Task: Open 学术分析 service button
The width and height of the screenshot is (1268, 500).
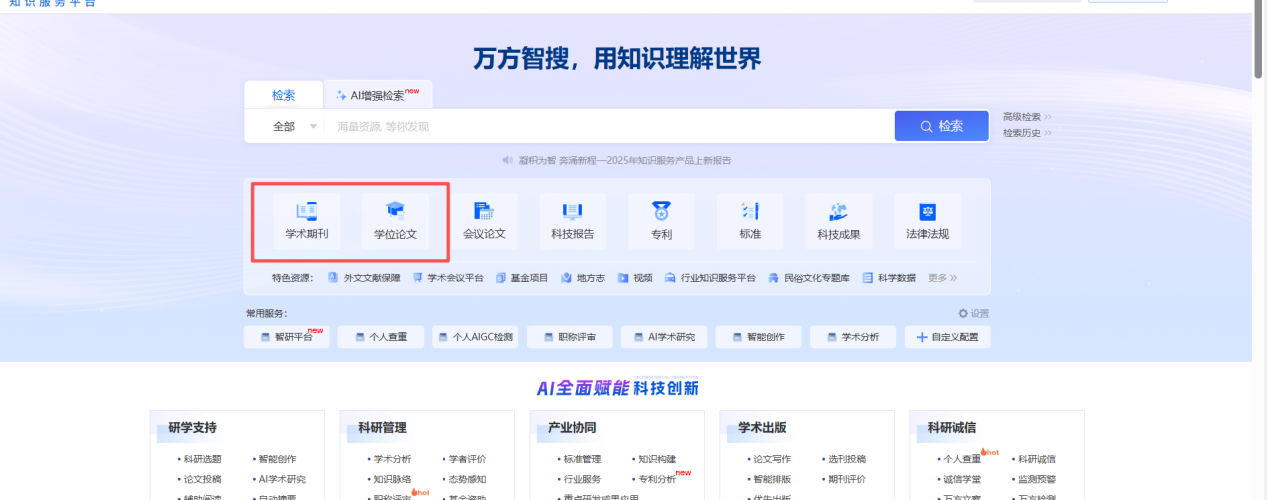Action: tap(853, 337)
